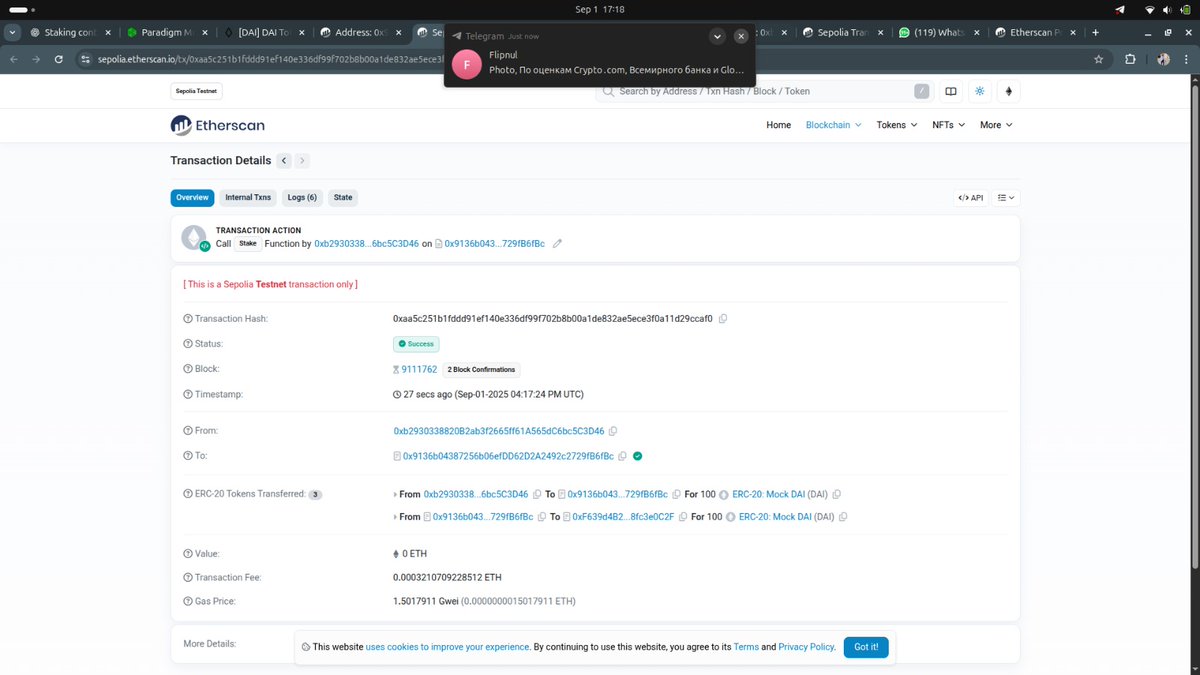Open the API button
This screenshot has width=1200, height=675.
971,198
